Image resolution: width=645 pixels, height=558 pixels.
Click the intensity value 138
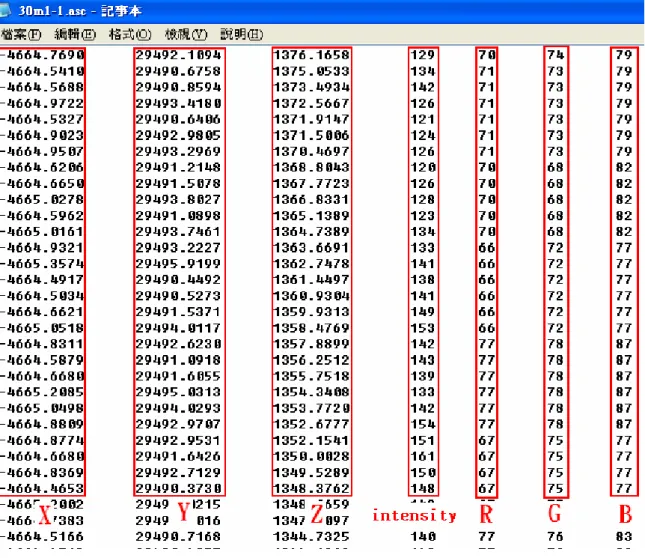click(x=423, y=280)
